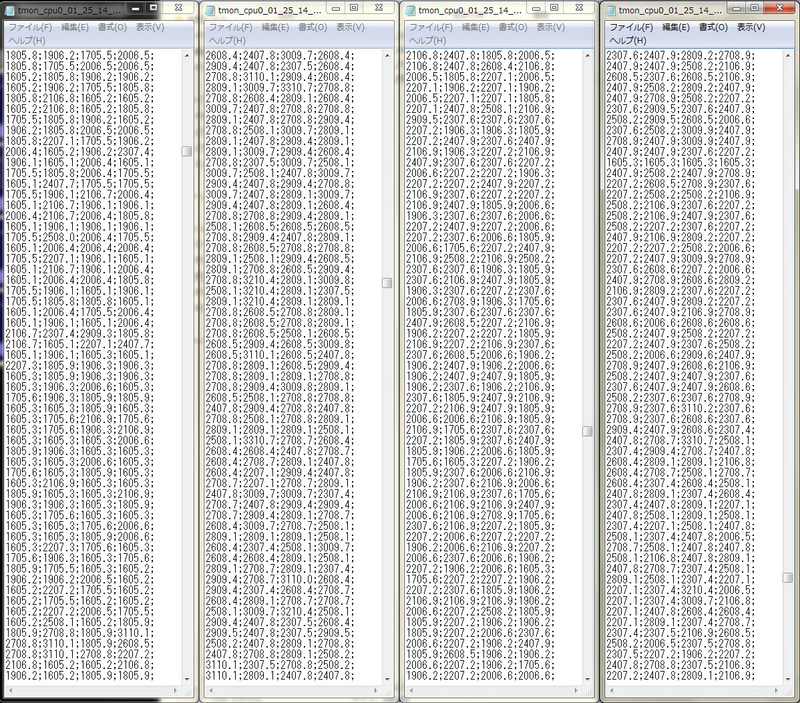The width and height of the screenshot is (800, 703).
Task: Click line "2608.4;2407.8;3009.7;2608.4;" in second window
Action: (x=280, y=55)
